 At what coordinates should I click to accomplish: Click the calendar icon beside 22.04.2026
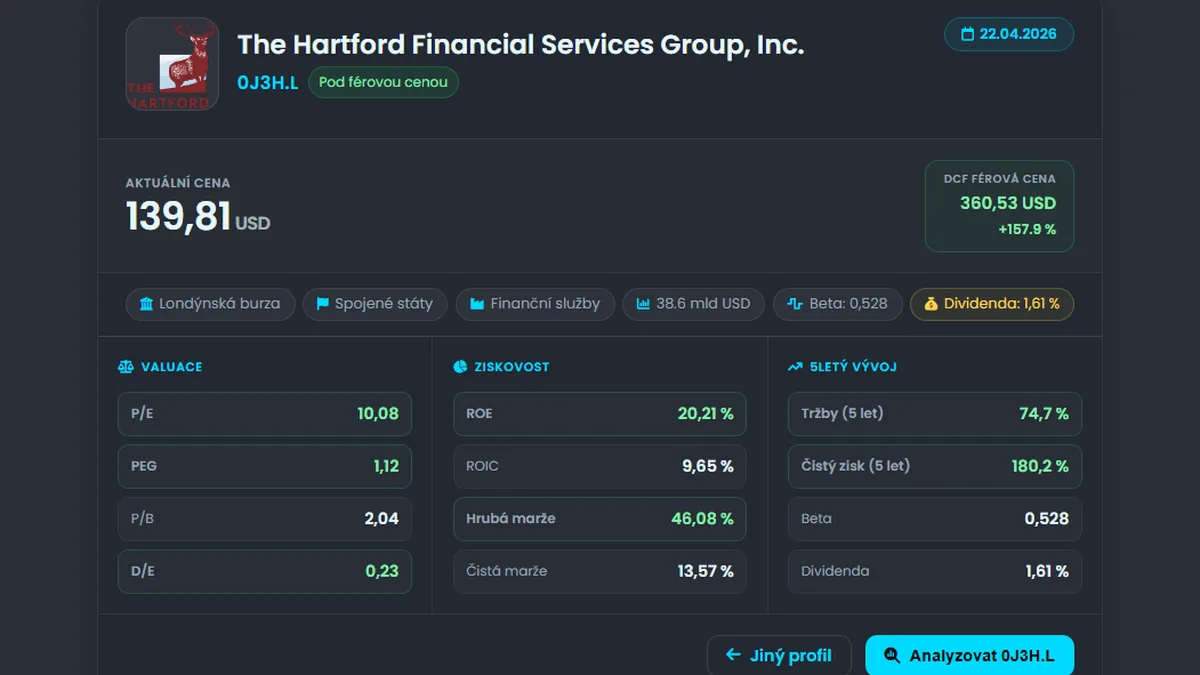tap(967, 34)
